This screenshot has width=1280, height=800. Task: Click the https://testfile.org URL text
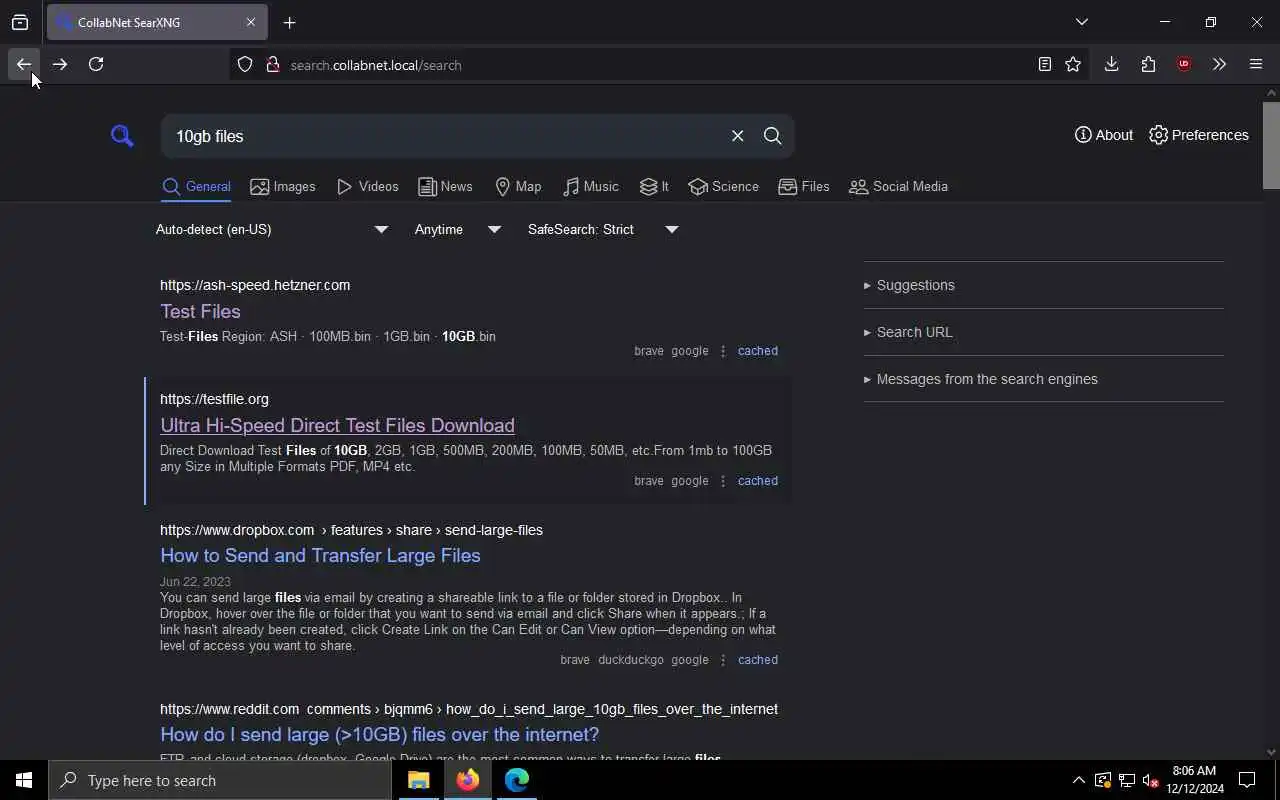click(x=214, y=399)
